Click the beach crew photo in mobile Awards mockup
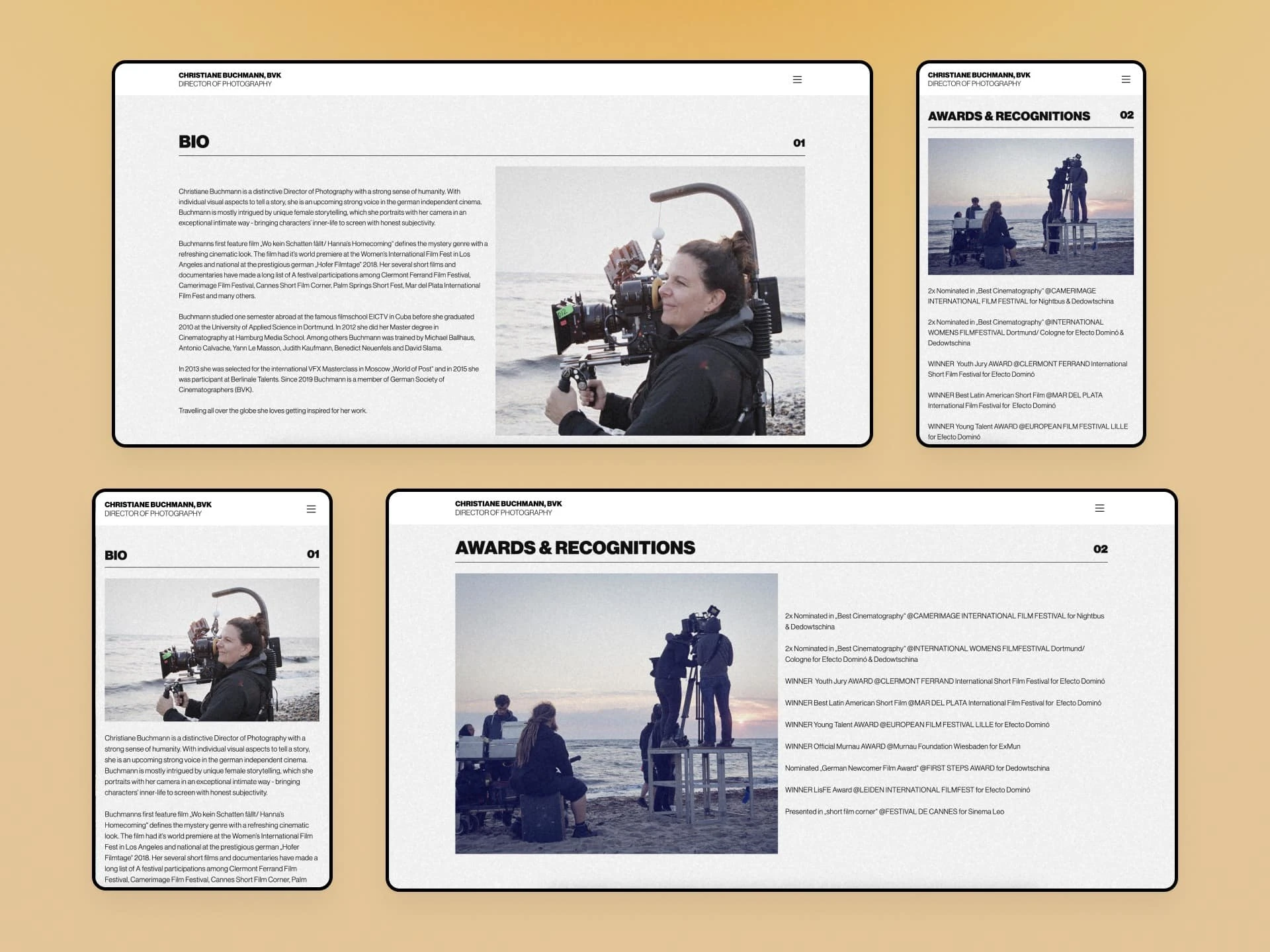Viewport: 1270px width, 952px height. 1030,206
